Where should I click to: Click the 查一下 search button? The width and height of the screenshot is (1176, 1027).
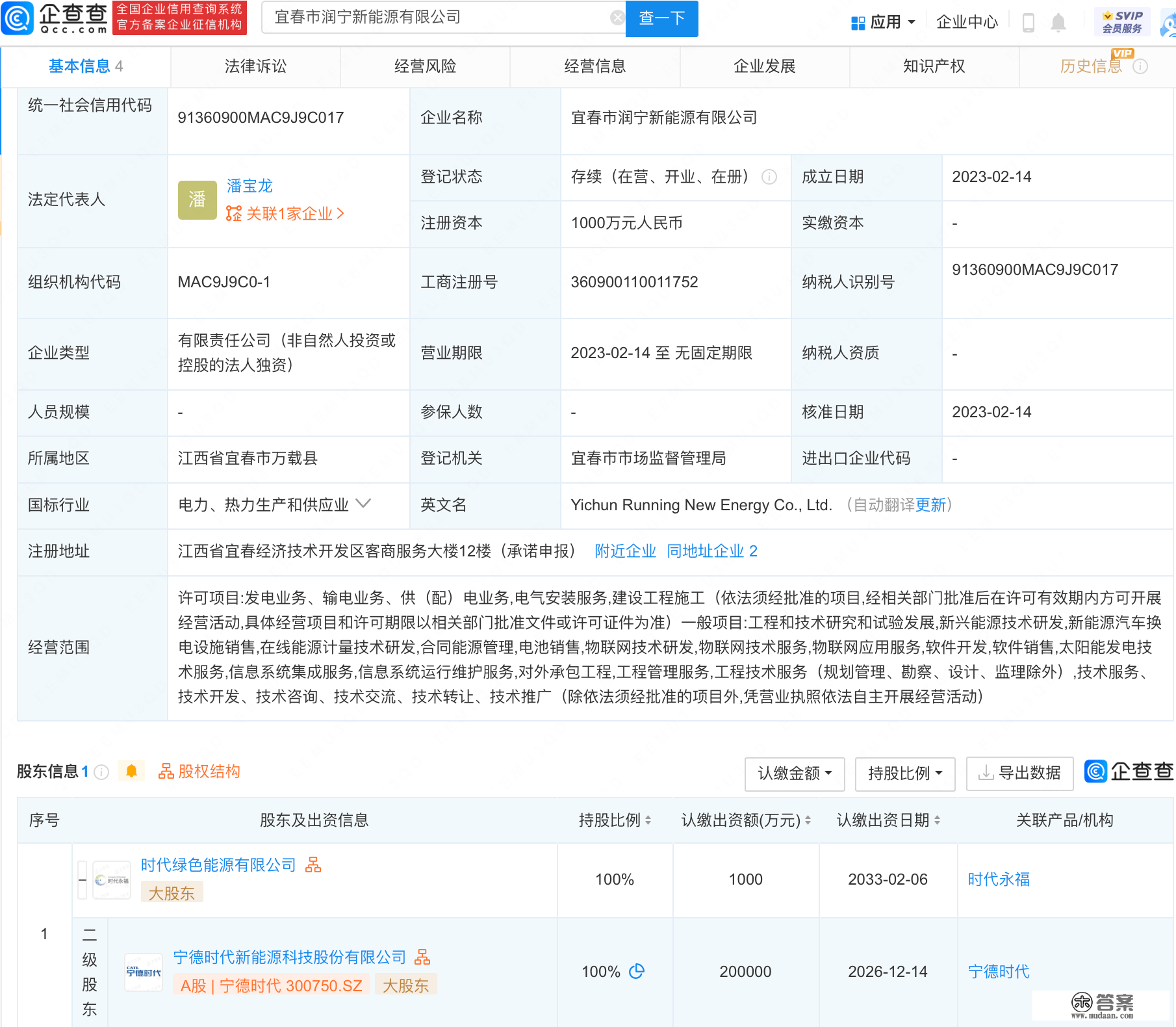(661, 18)
